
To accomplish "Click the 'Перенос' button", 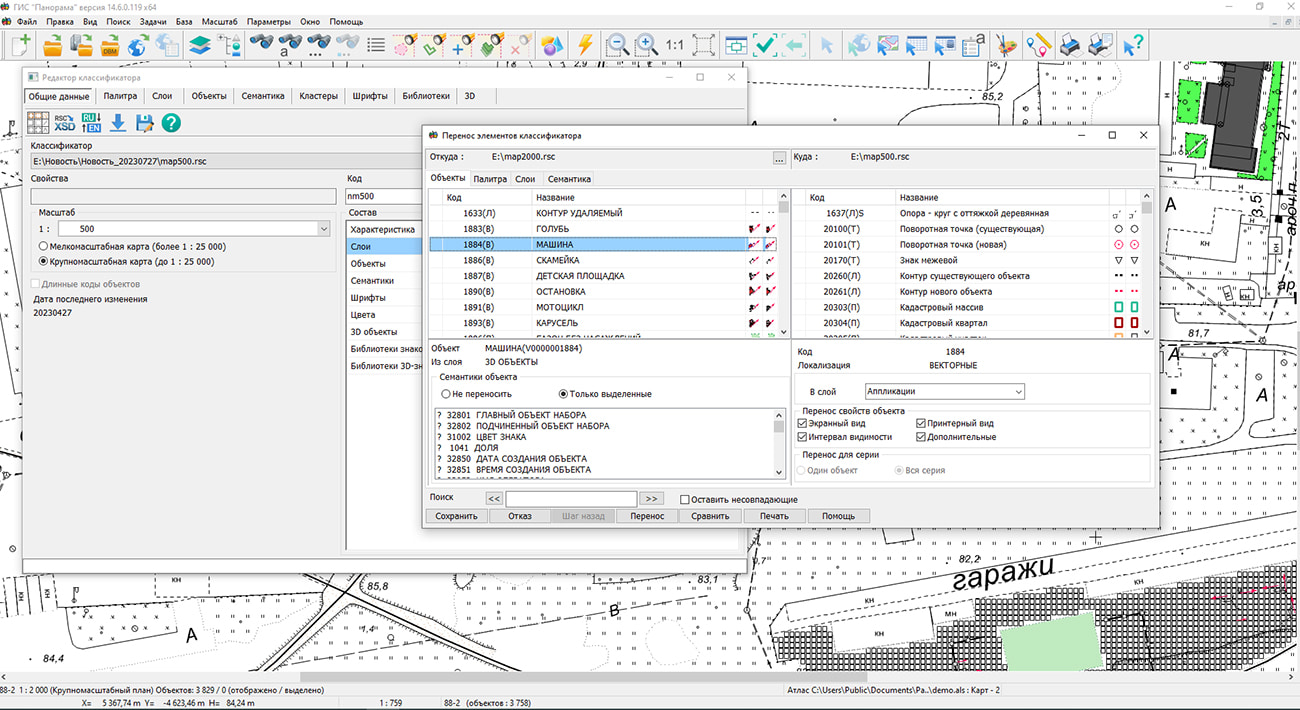I will point(647,516).
